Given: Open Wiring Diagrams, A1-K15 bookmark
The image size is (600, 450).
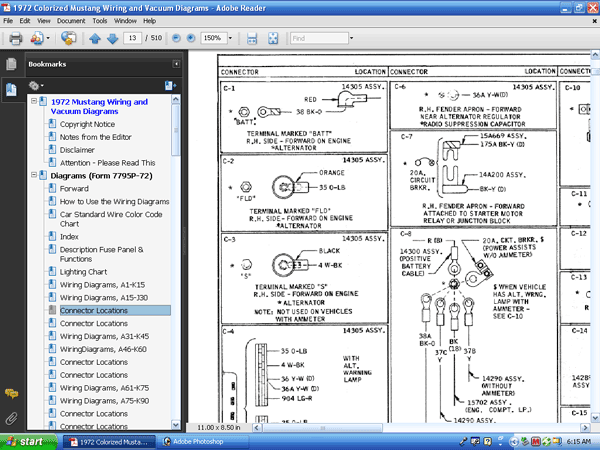Looking at the screenshot, I should (103, 285).
